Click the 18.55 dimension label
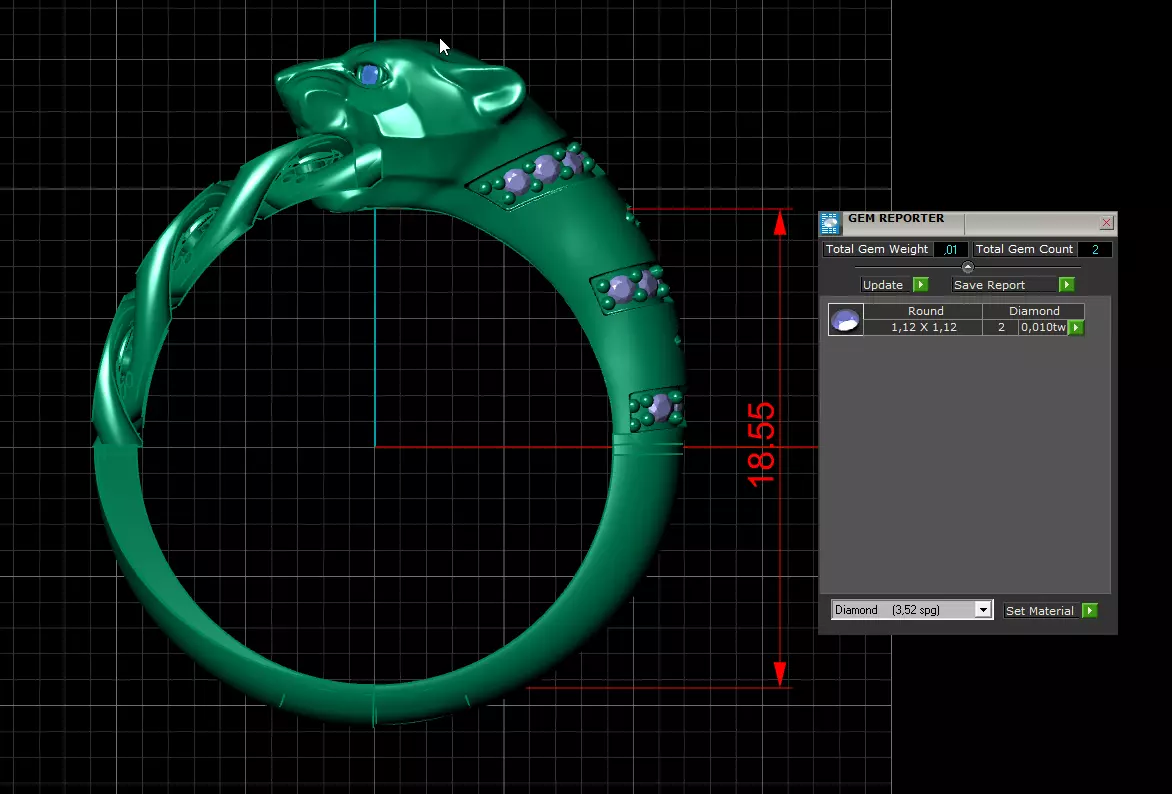The image size is (1172, 794). point(761,446)
